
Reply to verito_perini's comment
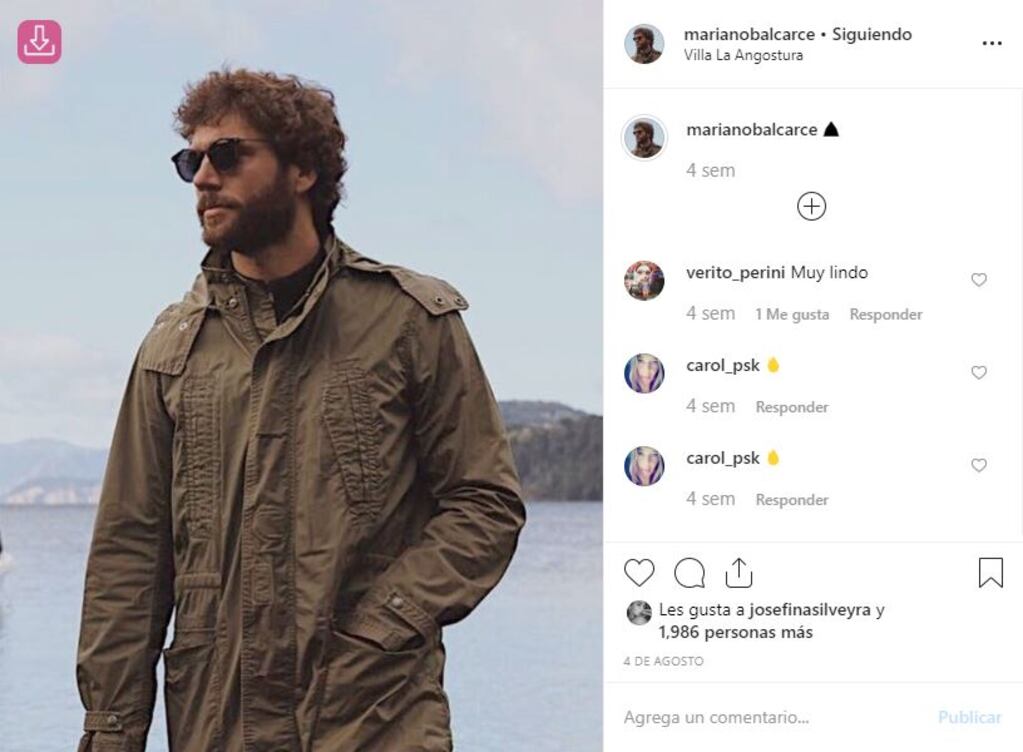click(885, 314)
